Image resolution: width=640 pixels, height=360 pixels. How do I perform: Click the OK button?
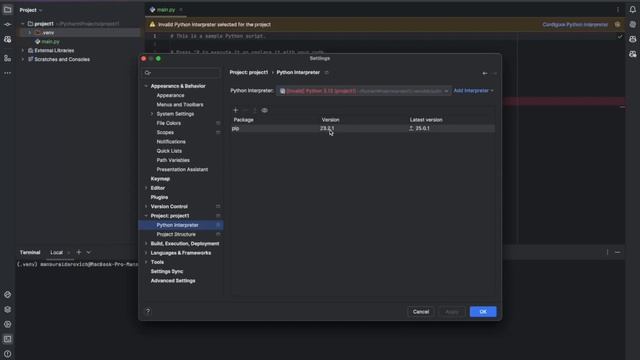coord(483,312)
